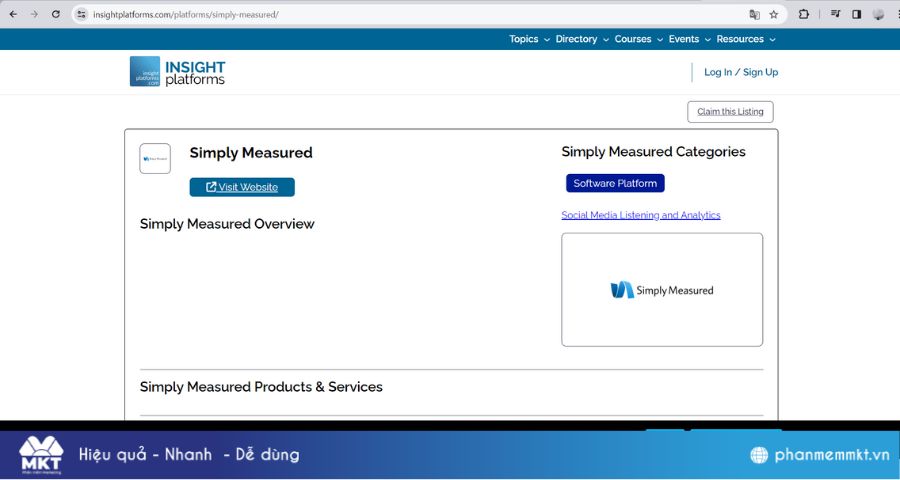Open Social Media Listening and Analytics link
The height and width of the screenshot is (480, 900).
(641, 215)
